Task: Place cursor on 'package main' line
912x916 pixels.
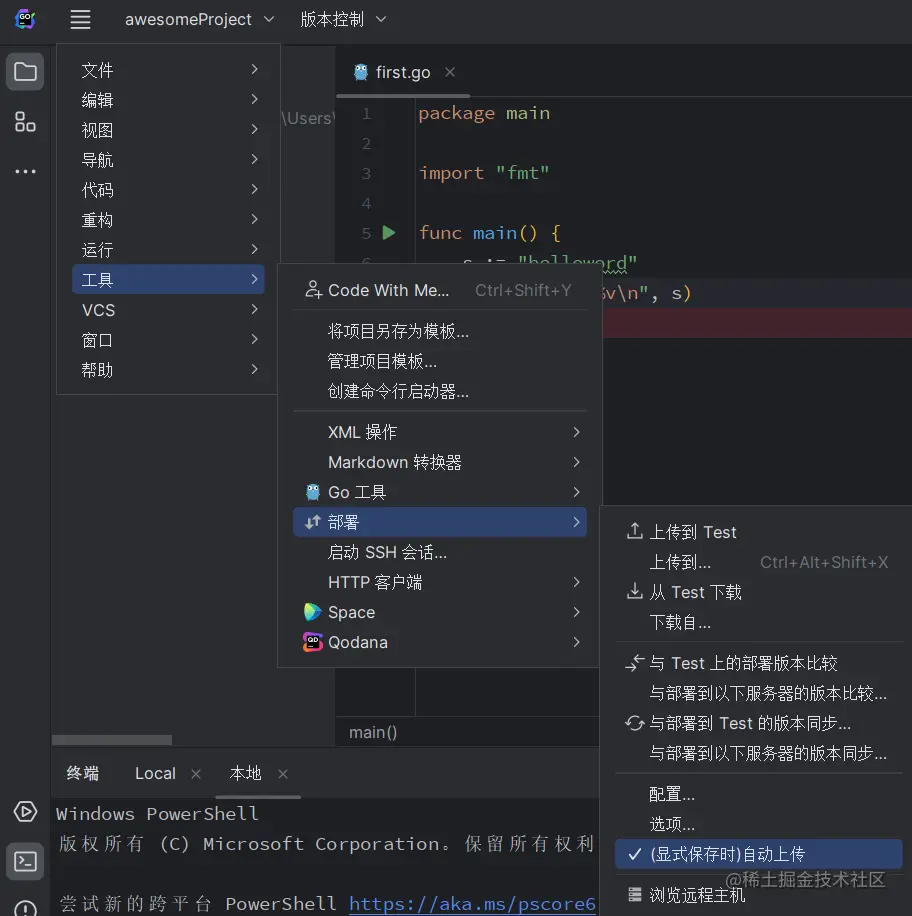Action: 484,113
